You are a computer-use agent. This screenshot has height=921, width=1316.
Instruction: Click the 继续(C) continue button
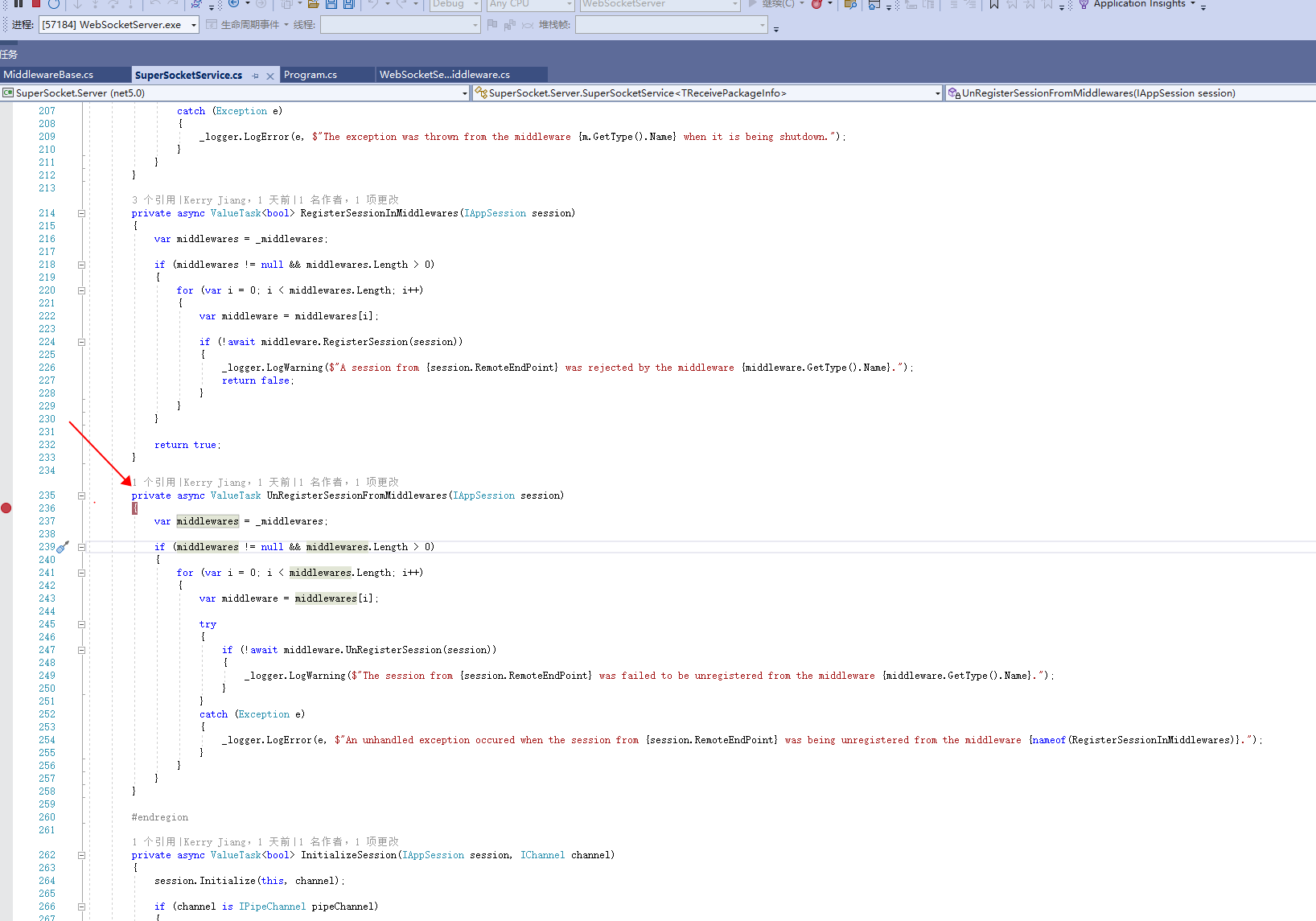click(771, 3)
